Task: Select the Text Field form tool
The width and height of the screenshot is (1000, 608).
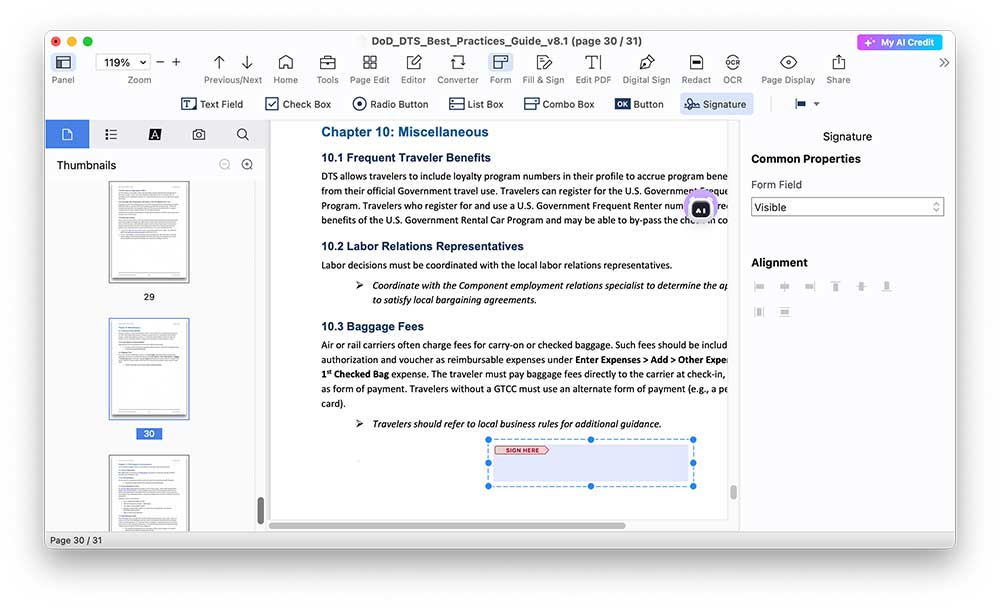Action: pyautogui.click(x=212, y=104)
